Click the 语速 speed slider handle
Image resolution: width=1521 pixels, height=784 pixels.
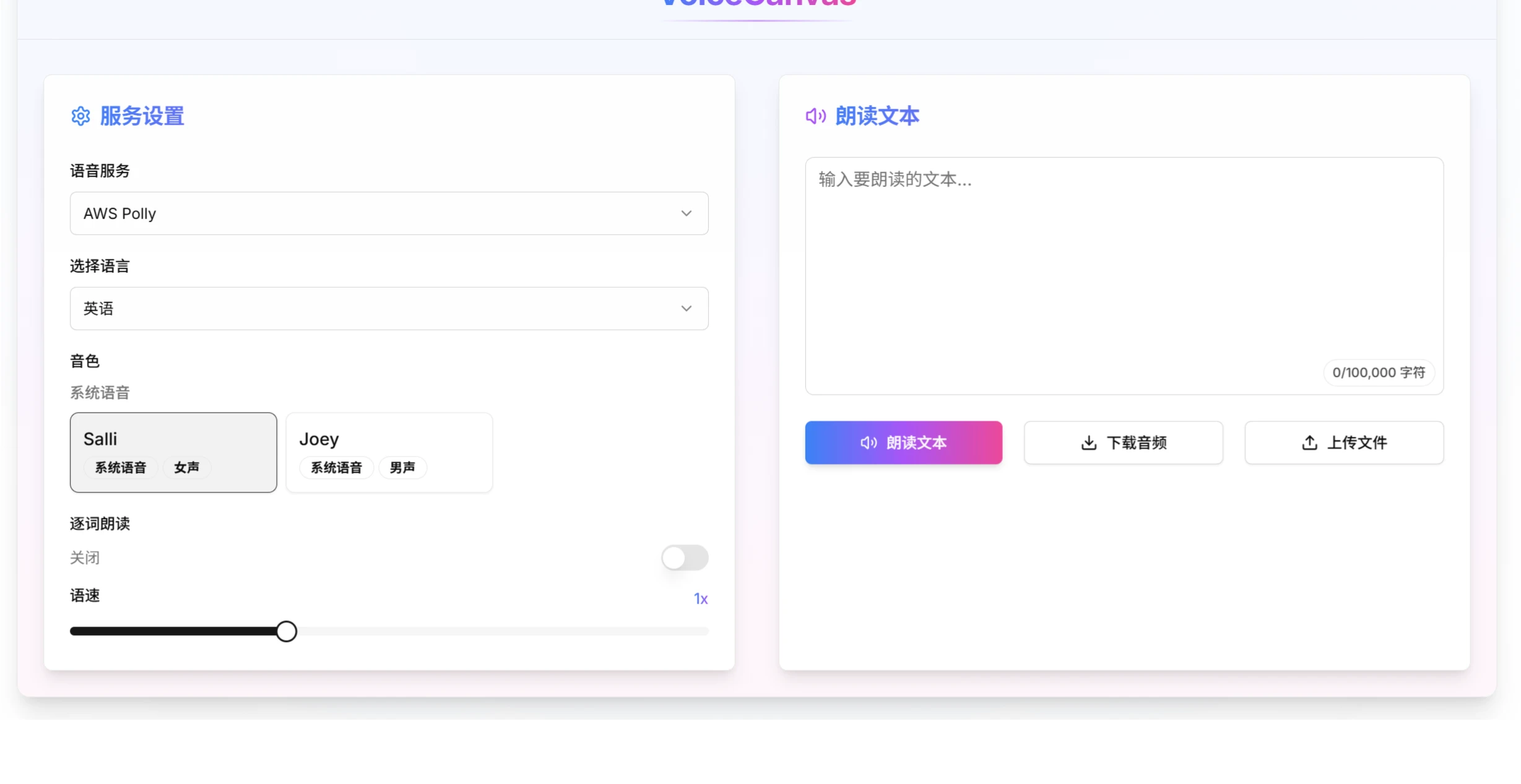287,631
